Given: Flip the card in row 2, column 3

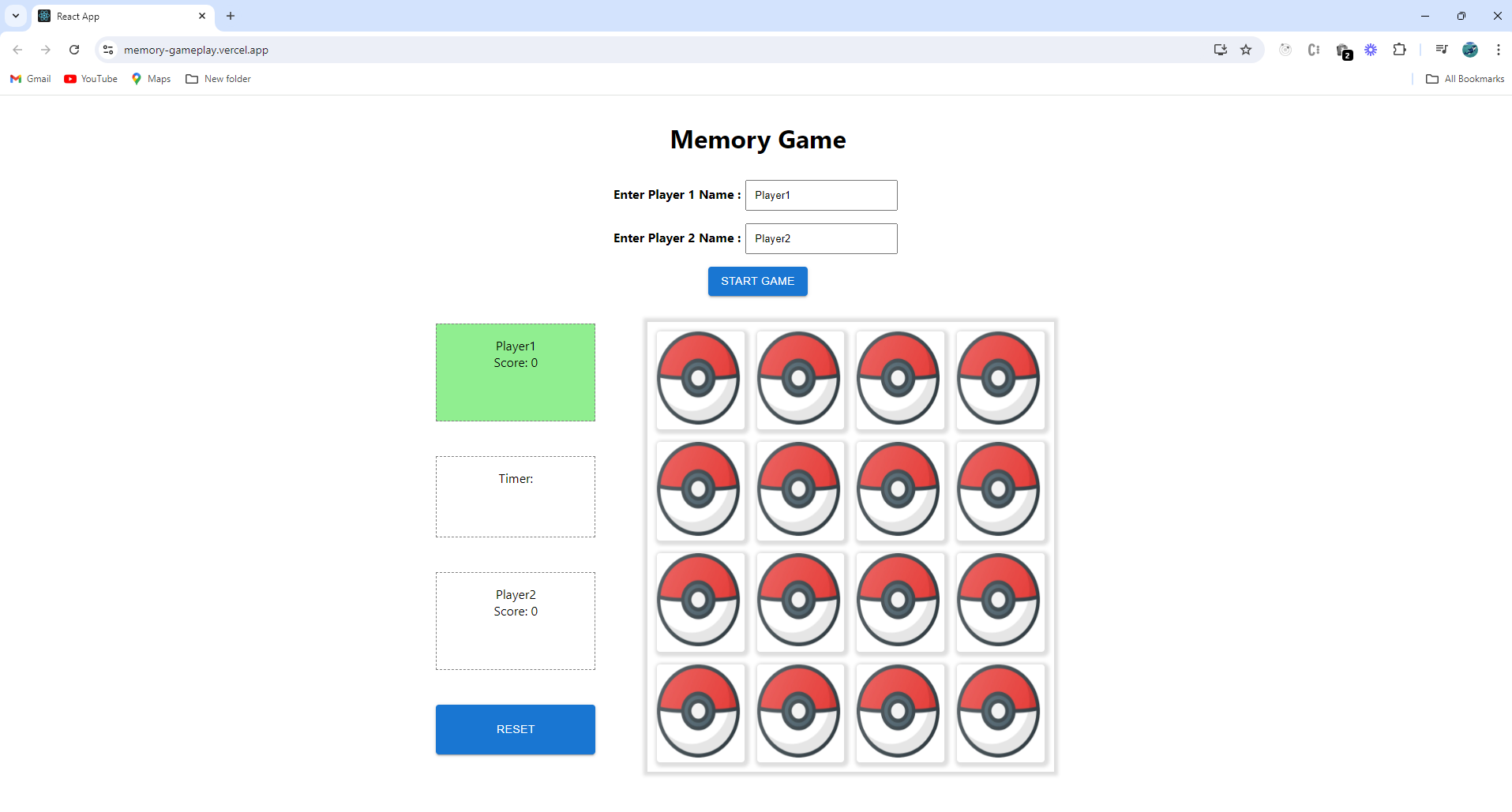Looking at the screenshot, I should click(x=900, y=491).
